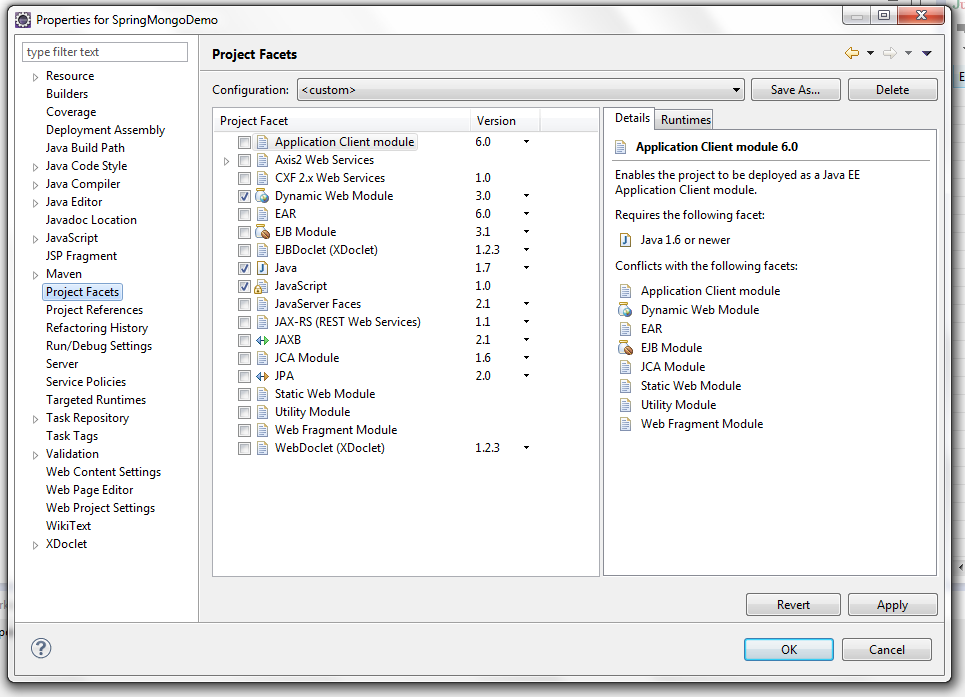Select the Details tab
Image resolution: width=965 pixels, height=697 pixels.
pyautogui.click(x=631, y=118)
